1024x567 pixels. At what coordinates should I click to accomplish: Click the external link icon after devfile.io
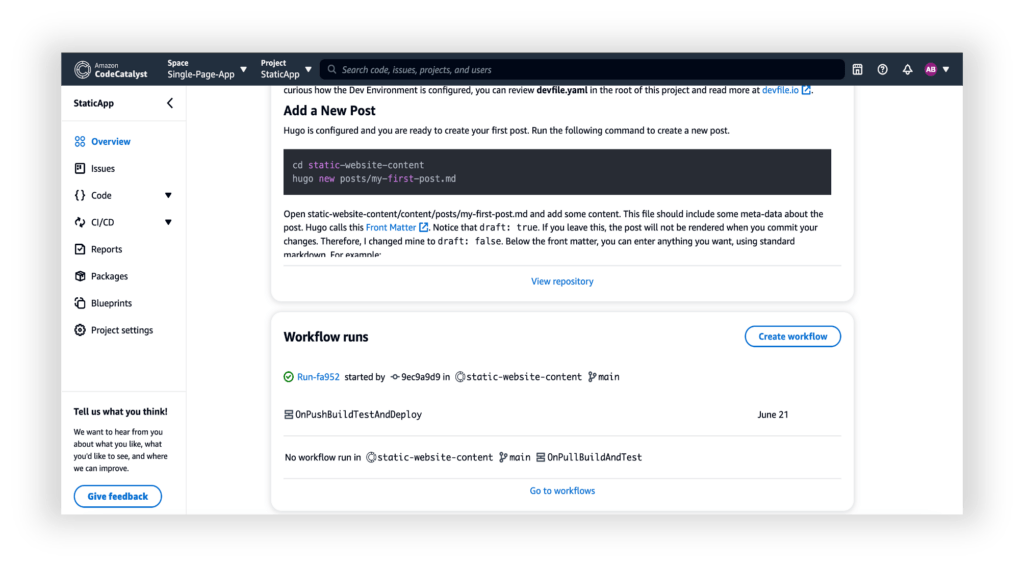point(806,90)
